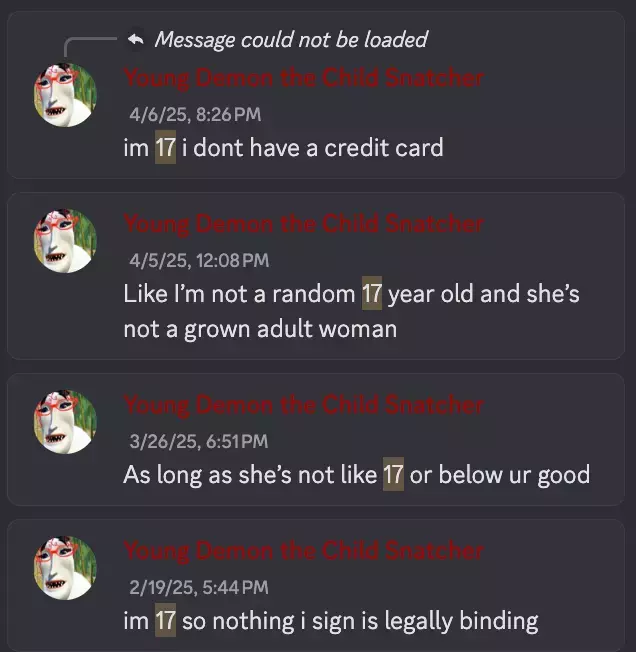
Task: Jump to the 'i dont have a credit card' result
Action: 316,95
